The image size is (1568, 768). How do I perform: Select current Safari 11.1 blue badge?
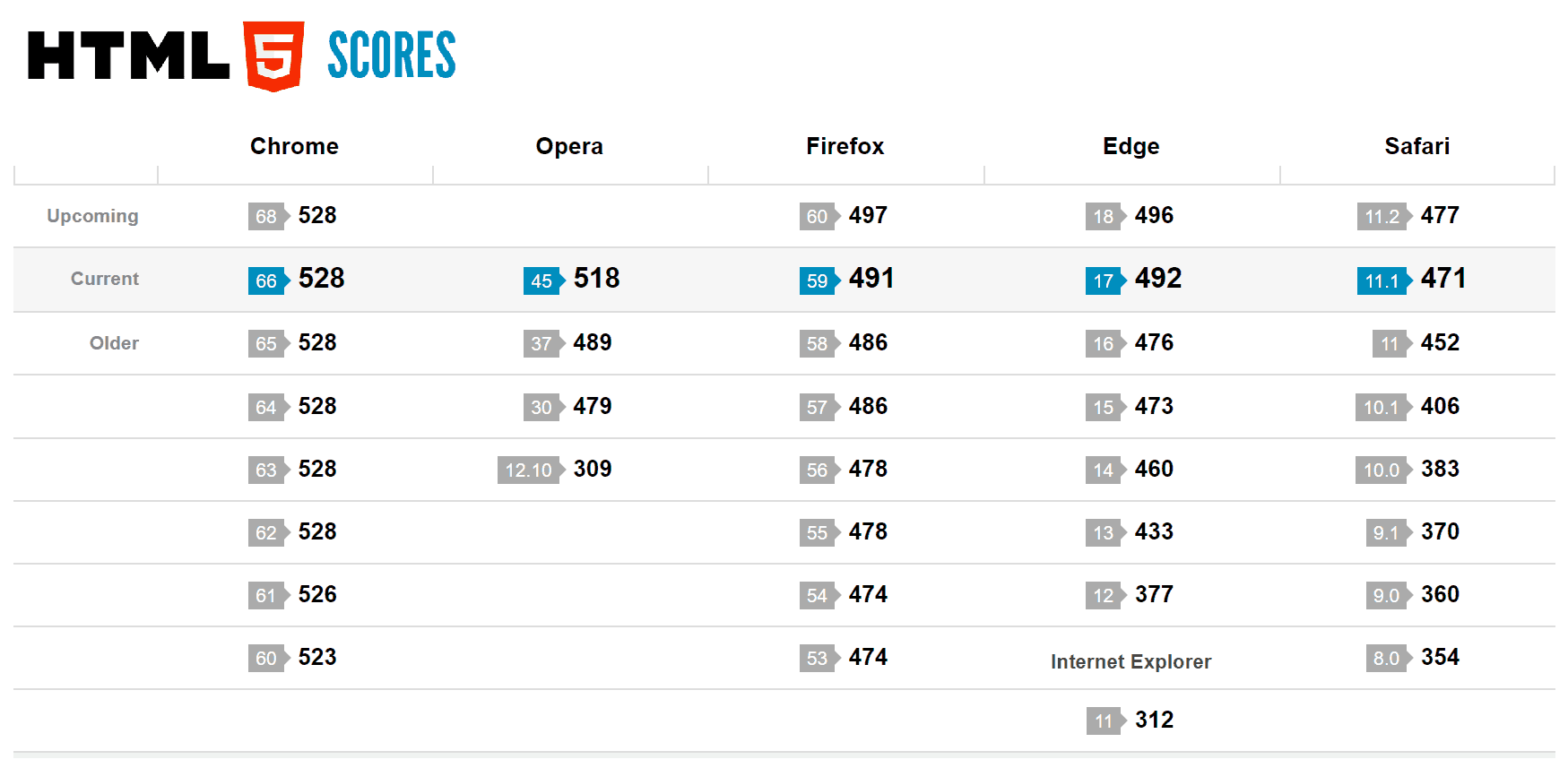click(1385, 280)
